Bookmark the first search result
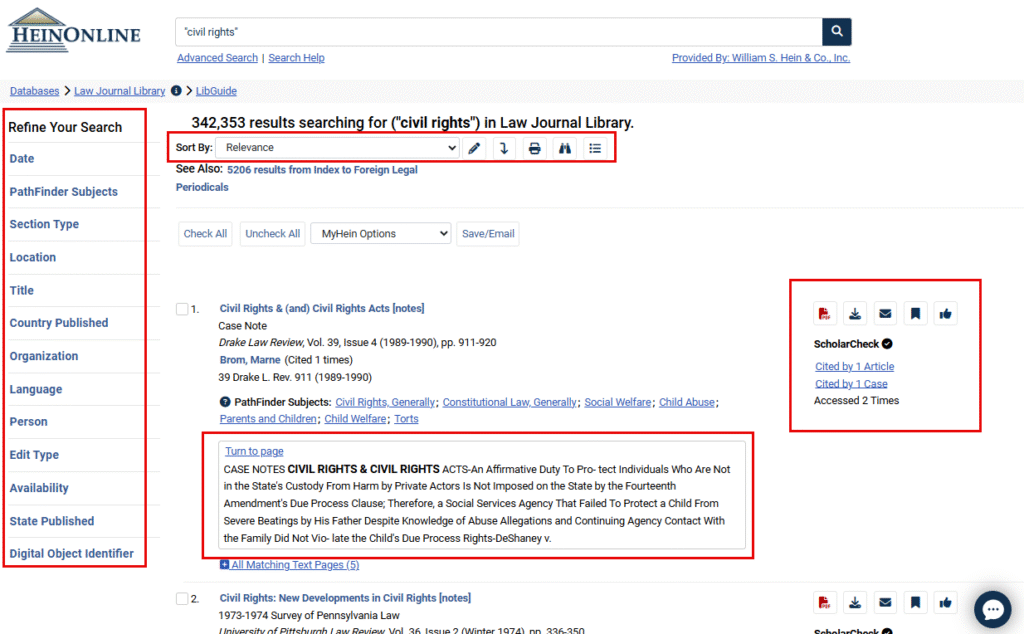The height and width of the screenshot is (634, 1024). [x=915, y=314]
